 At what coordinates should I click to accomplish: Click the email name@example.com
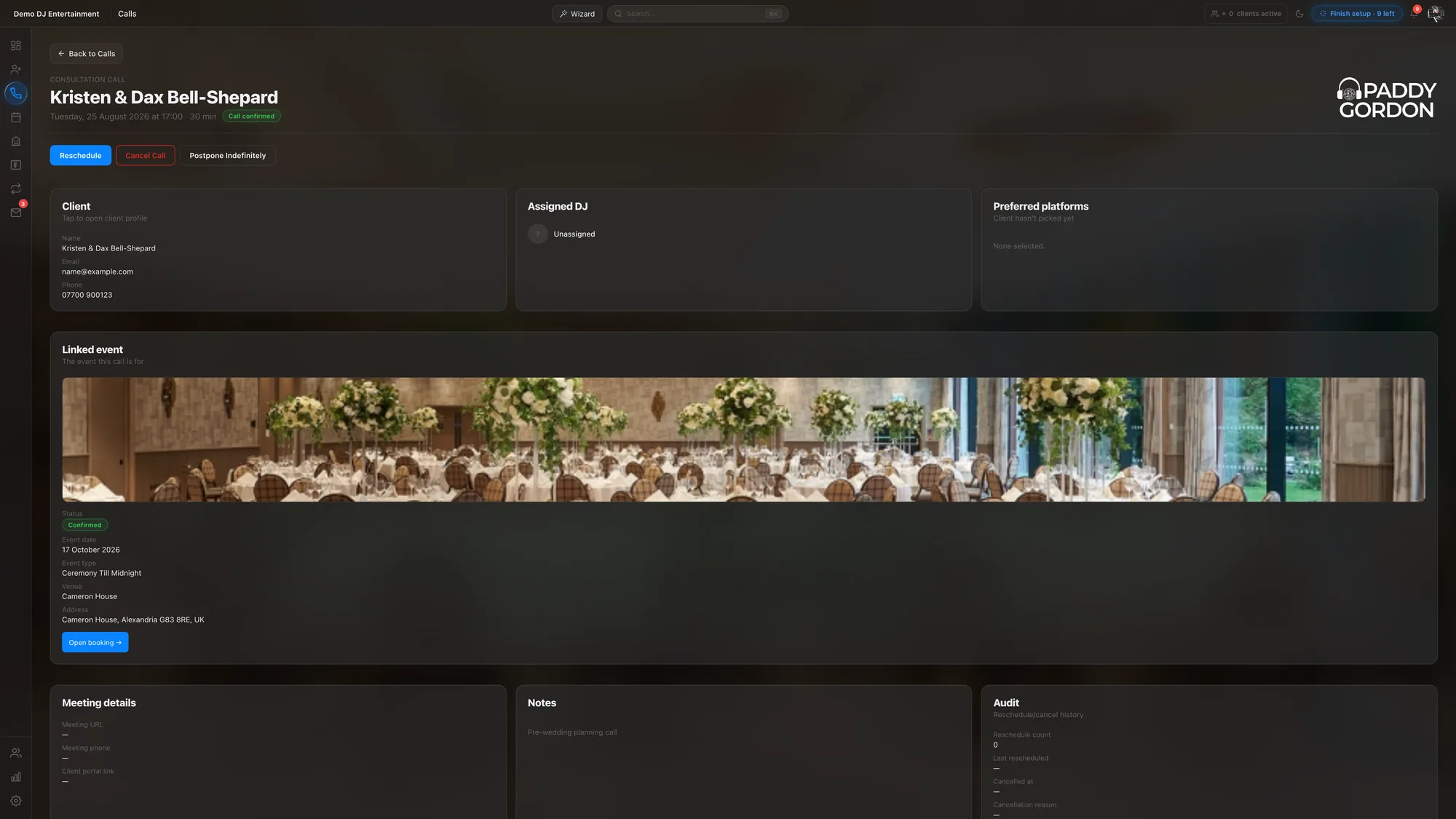pyautogui.click(x=98, y=272)
